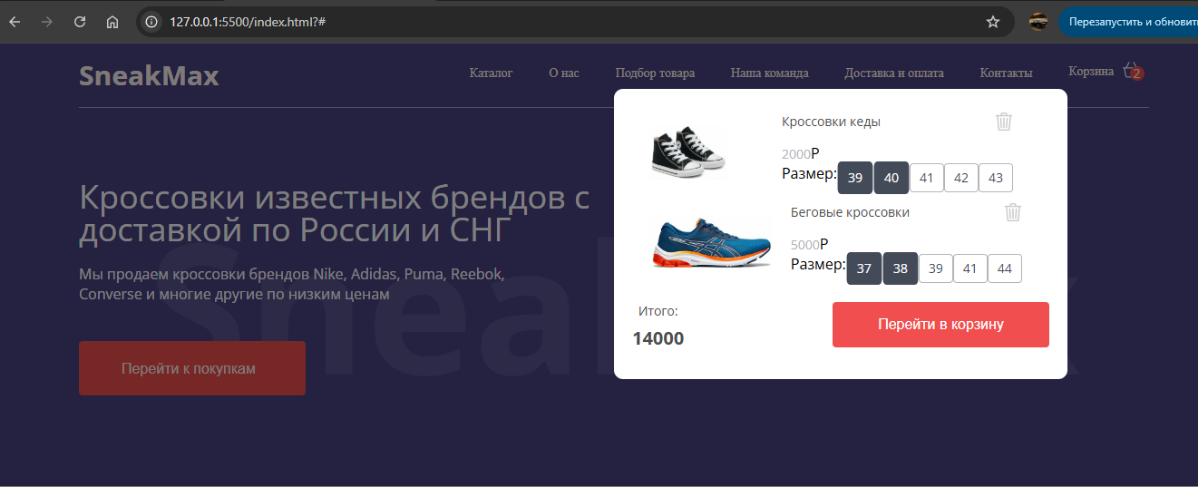1198x487 pixels.
Task: Deselect size 39 for Кроссовки кеды
Action: tap(854, 178)
